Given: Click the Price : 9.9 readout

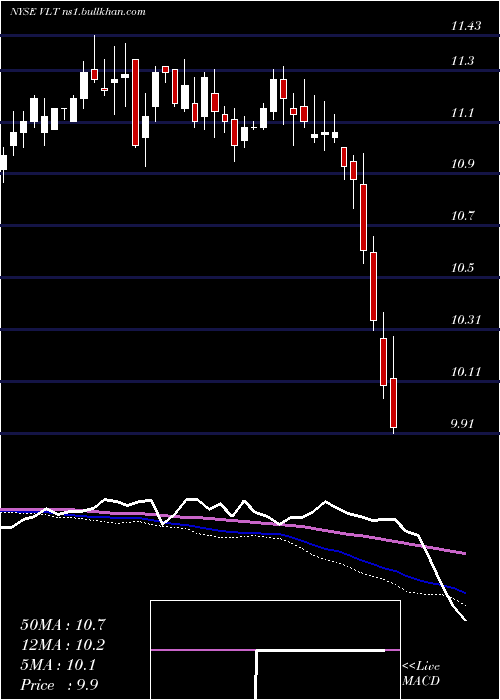Looking at the screenshot, I should pos(59,685).
